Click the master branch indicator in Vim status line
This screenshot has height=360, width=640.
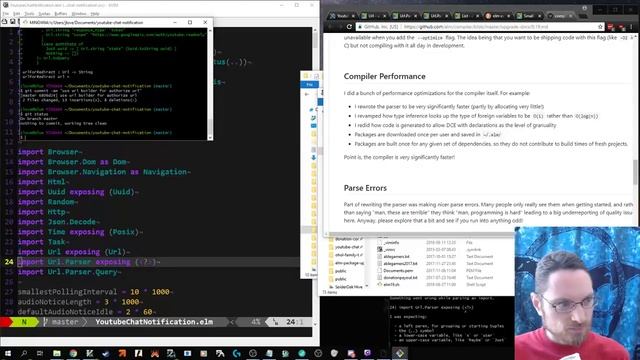coord(61,322)
